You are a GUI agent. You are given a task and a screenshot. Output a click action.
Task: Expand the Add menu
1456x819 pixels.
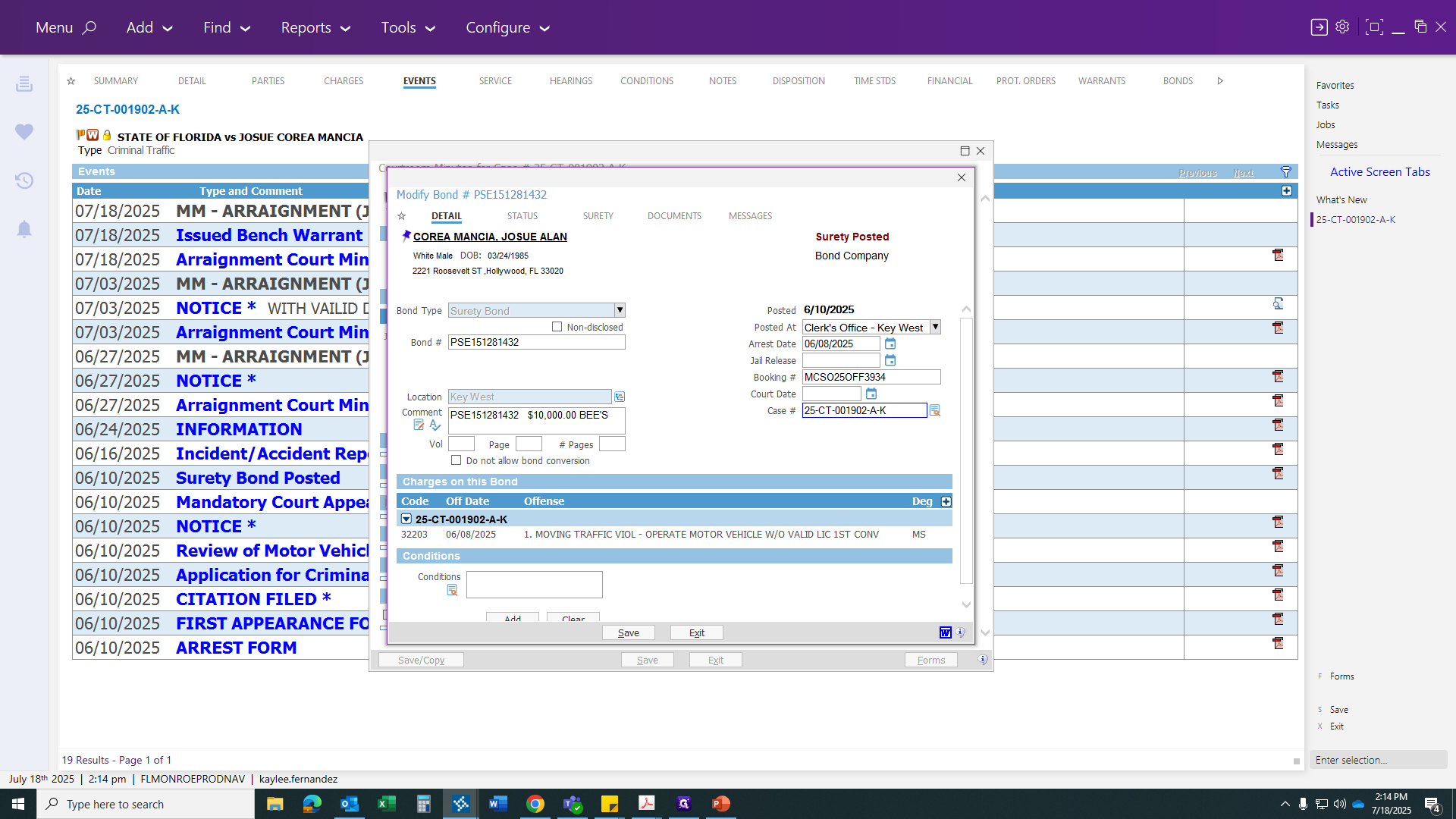(x=149, y=27)
